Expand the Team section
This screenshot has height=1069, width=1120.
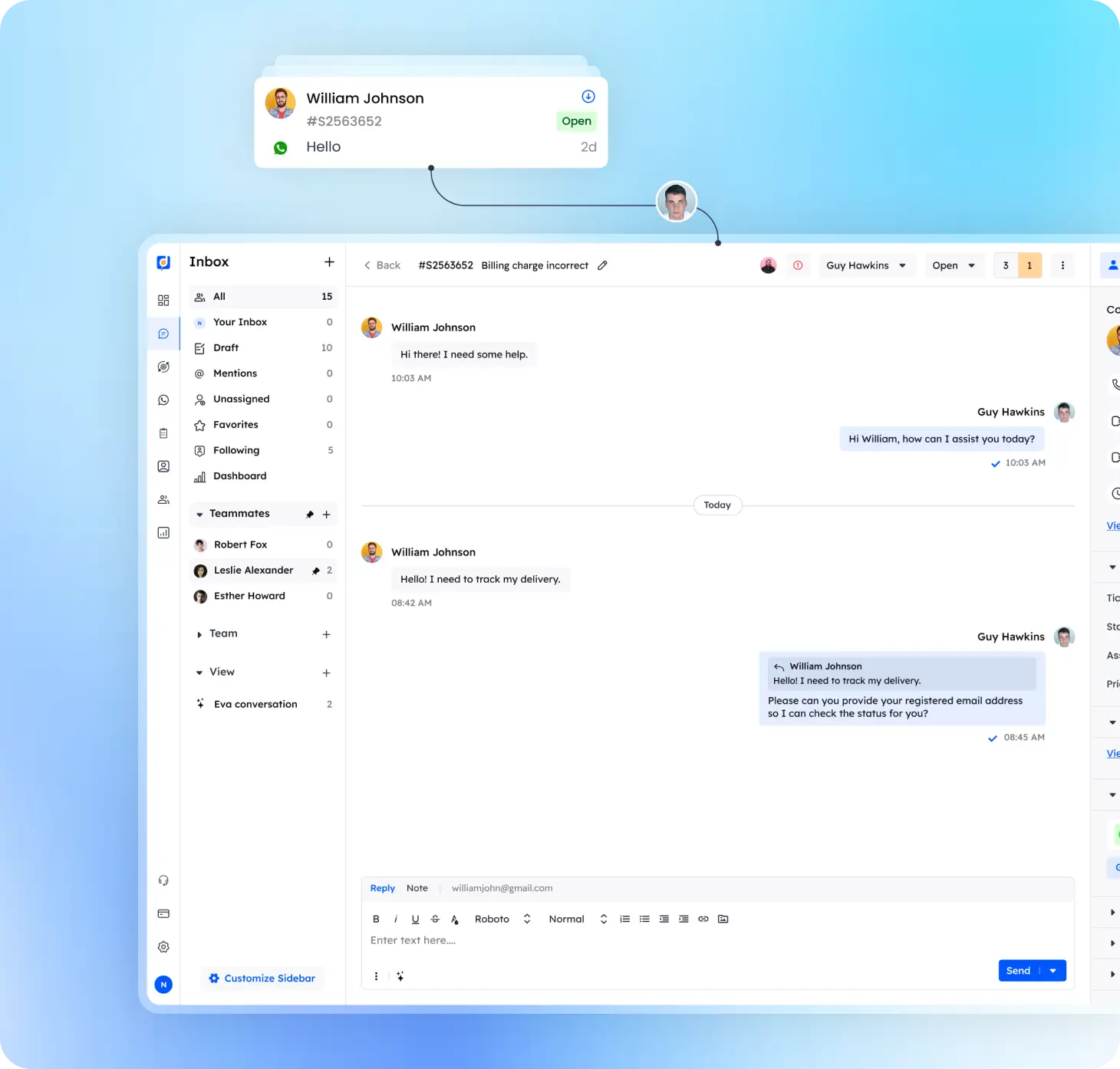coord(199,634)
